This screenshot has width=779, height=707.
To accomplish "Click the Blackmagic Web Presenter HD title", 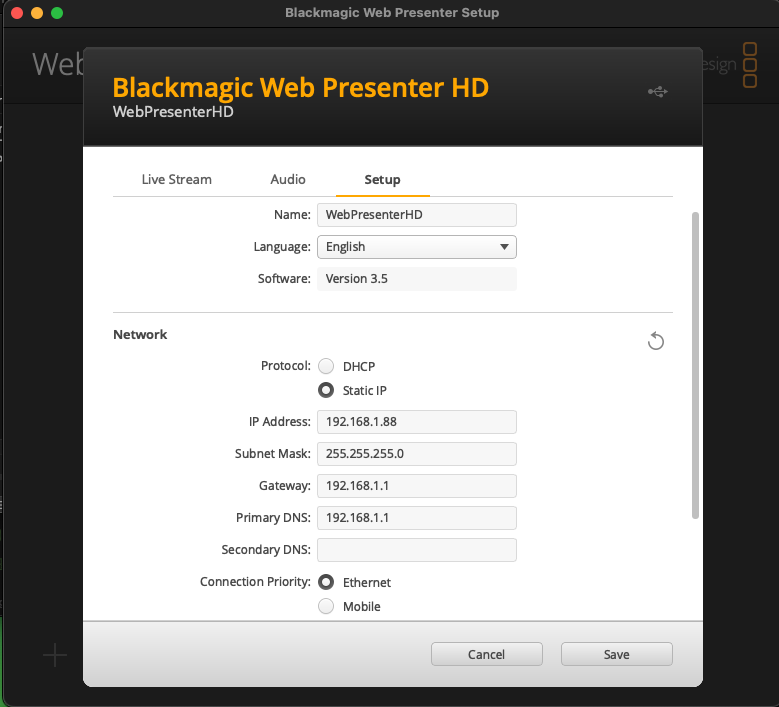I will pos(301,87).
